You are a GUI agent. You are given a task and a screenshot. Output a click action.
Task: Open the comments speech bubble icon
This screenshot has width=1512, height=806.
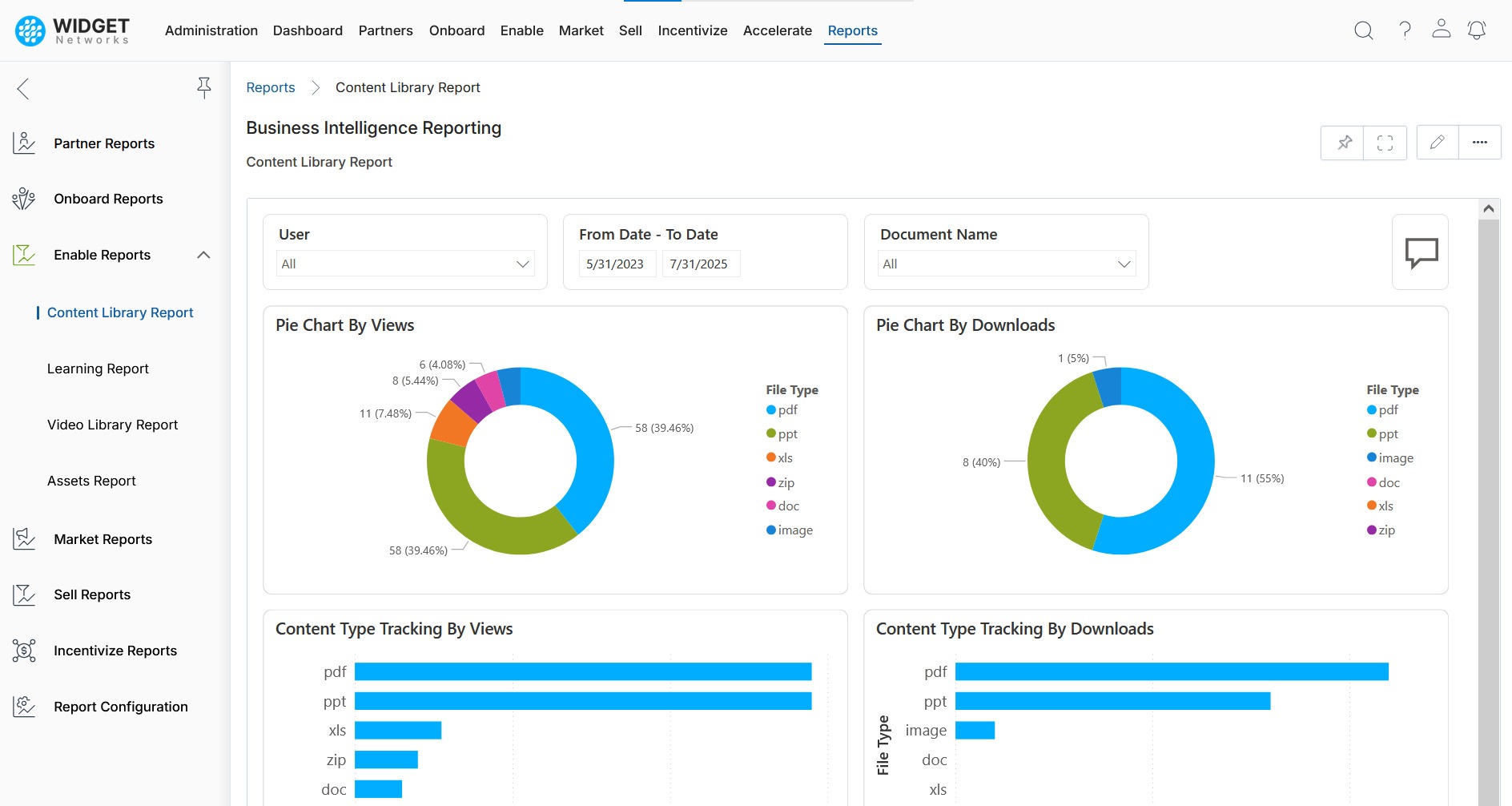[x=1421, y=252]
